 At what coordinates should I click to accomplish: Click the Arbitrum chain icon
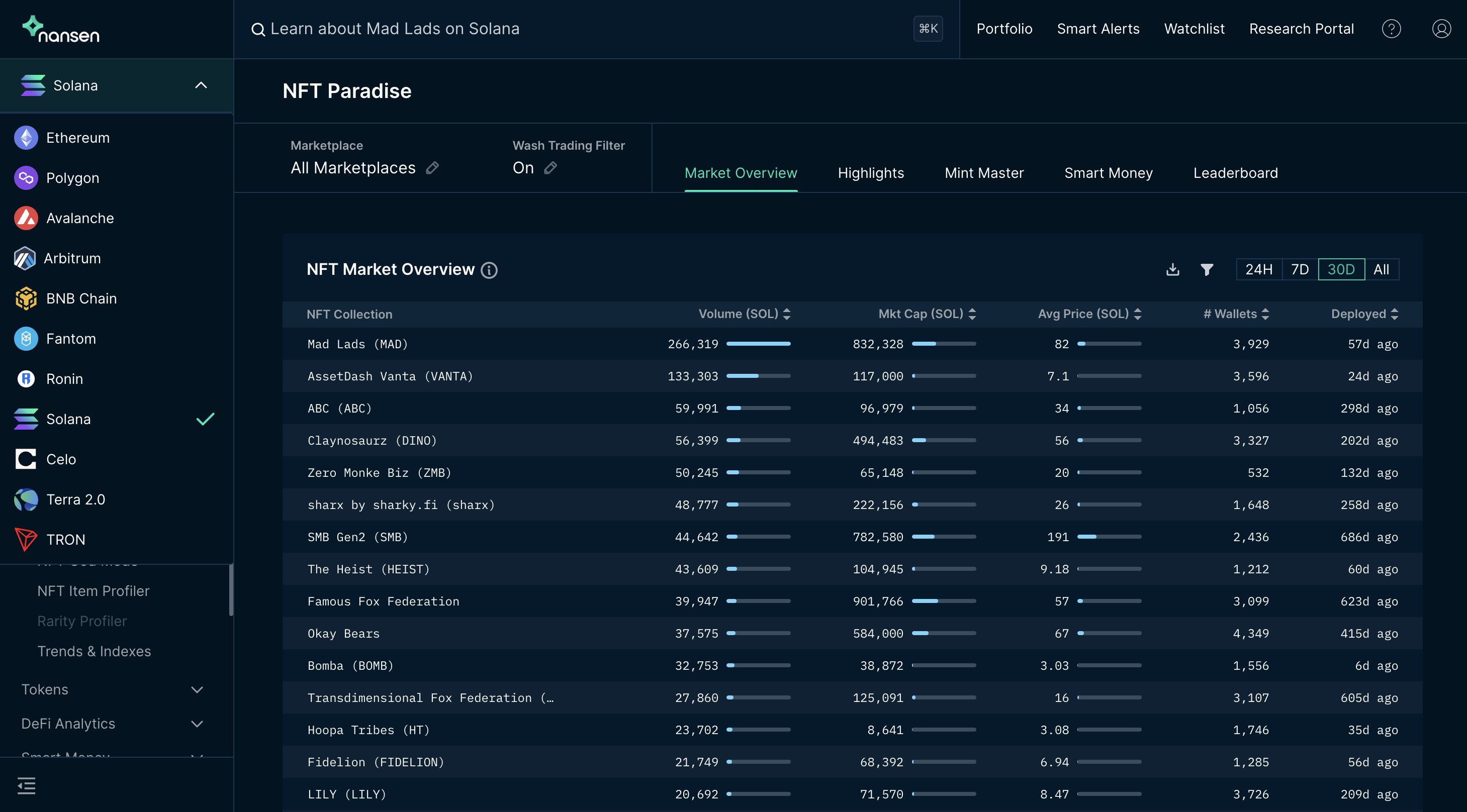(25, 258)
